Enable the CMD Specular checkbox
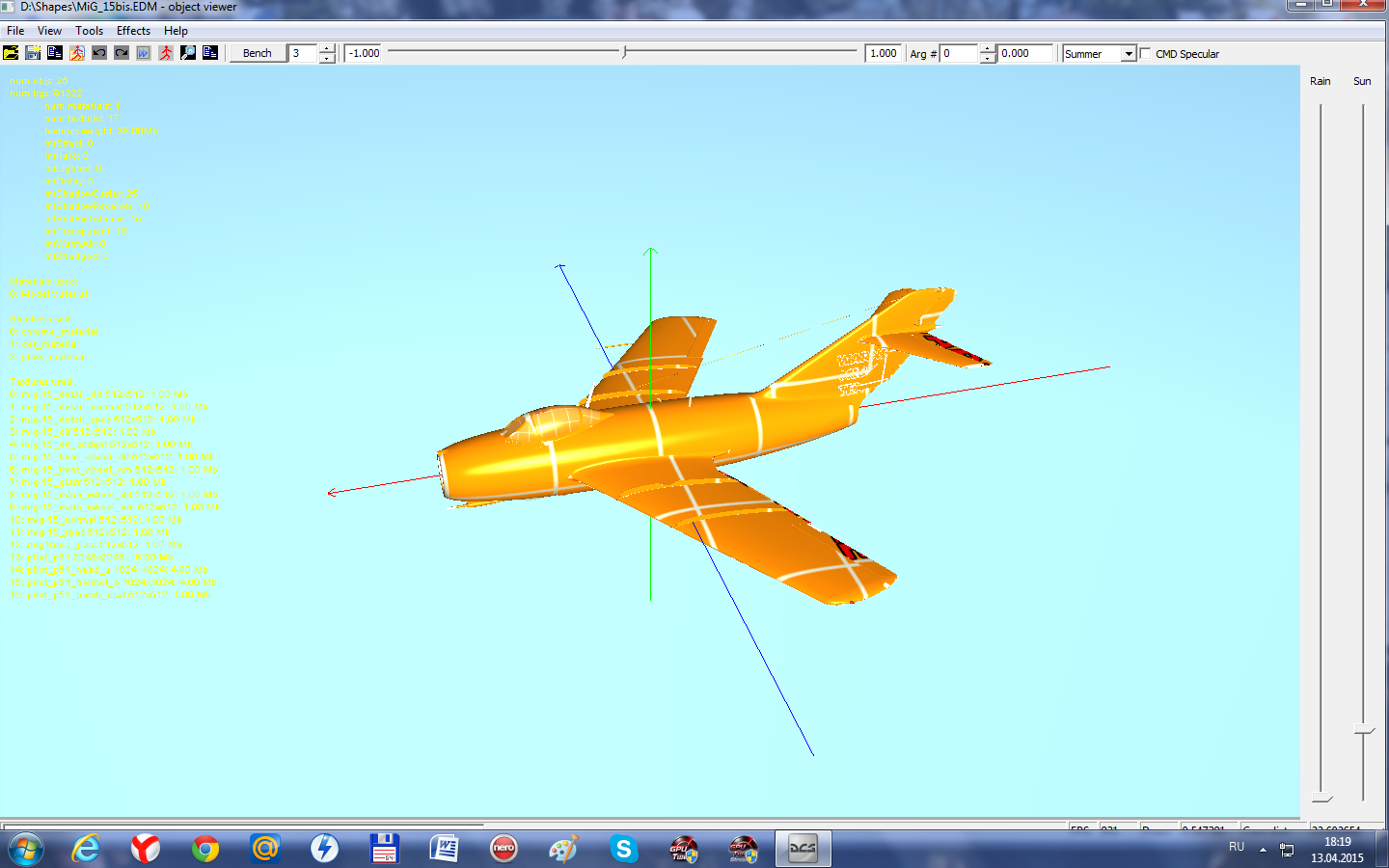 pos(1146,53)
